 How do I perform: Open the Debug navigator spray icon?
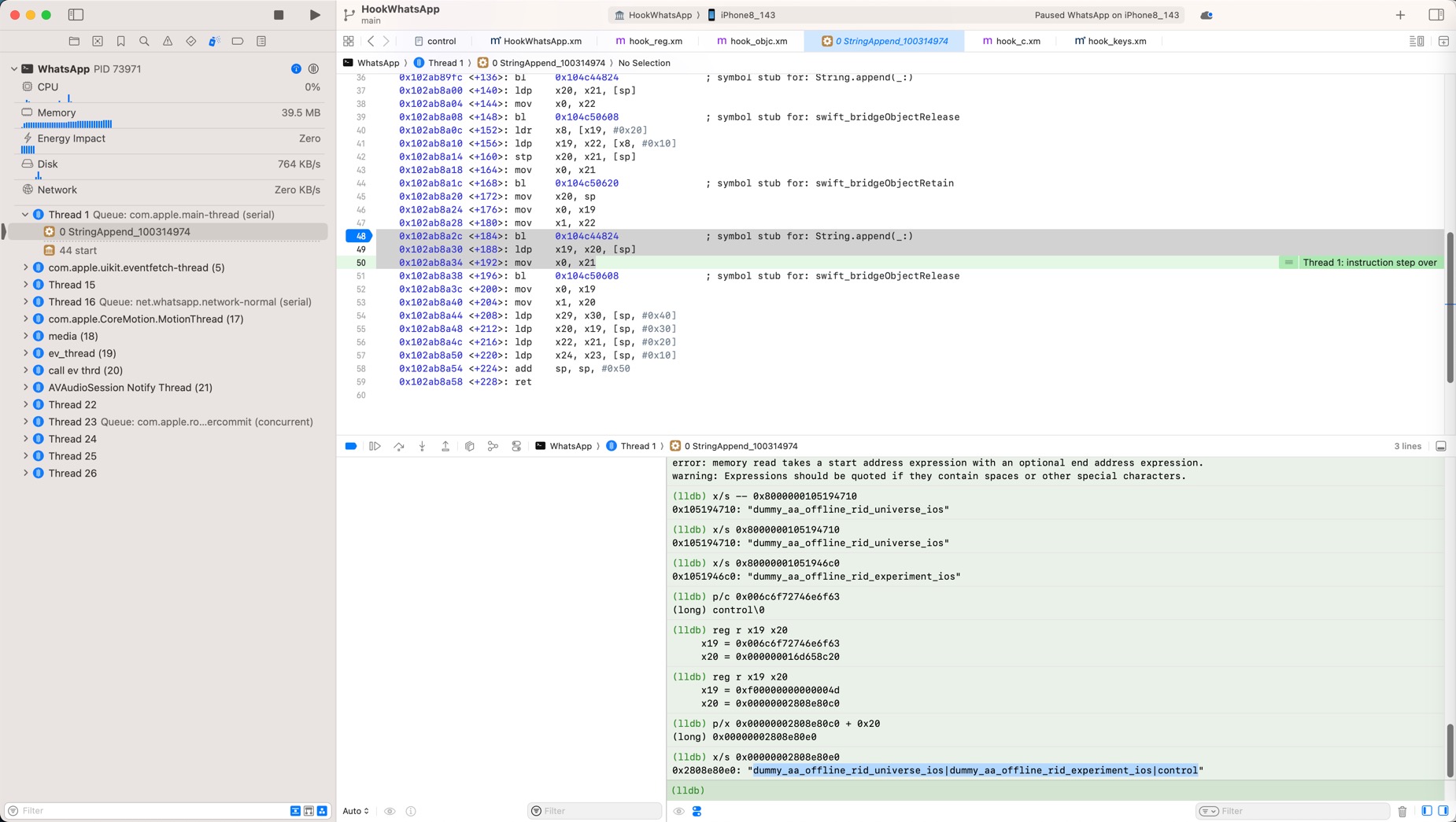tap(214, 41)
